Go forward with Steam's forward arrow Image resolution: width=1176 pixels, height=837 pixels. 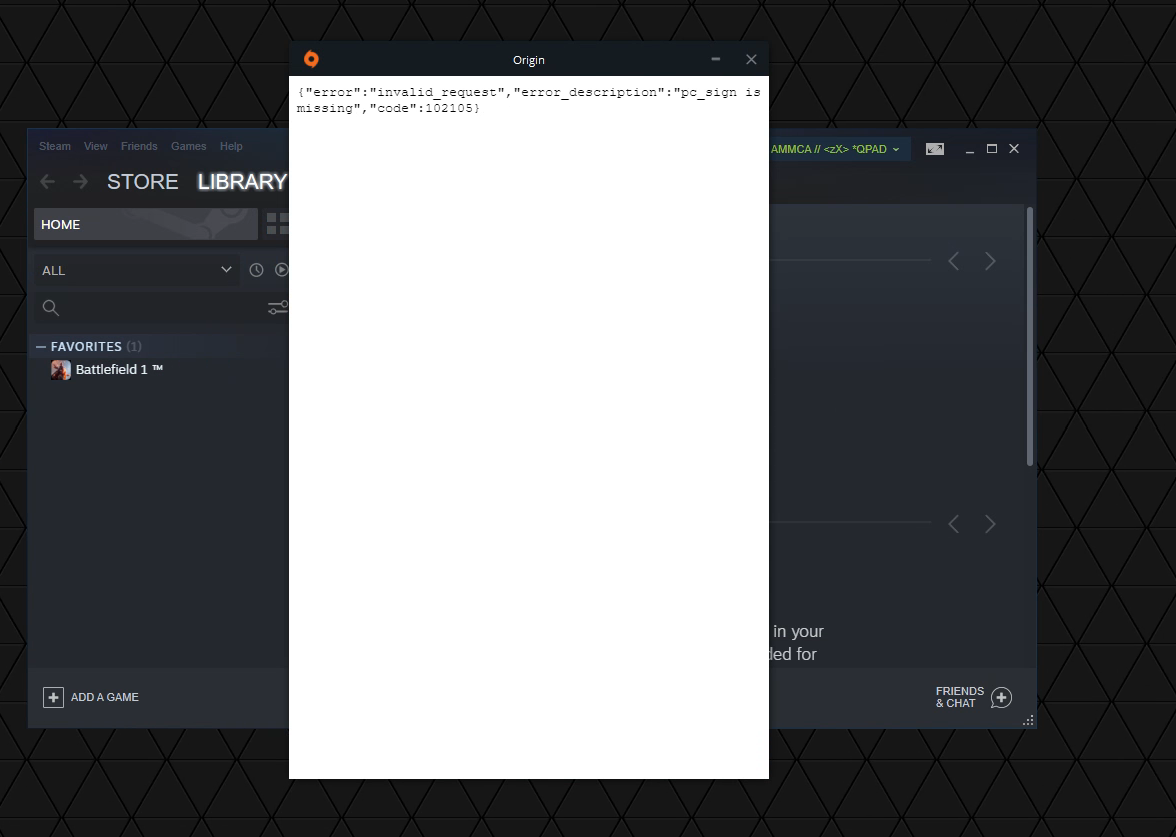point(80,182)
